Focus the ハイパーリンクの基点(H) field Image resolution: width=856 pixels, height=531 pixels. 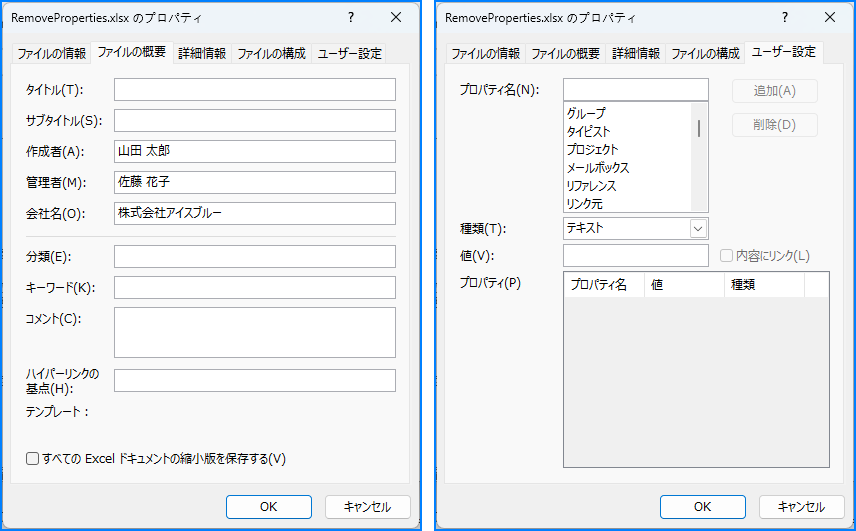(254, 380)
